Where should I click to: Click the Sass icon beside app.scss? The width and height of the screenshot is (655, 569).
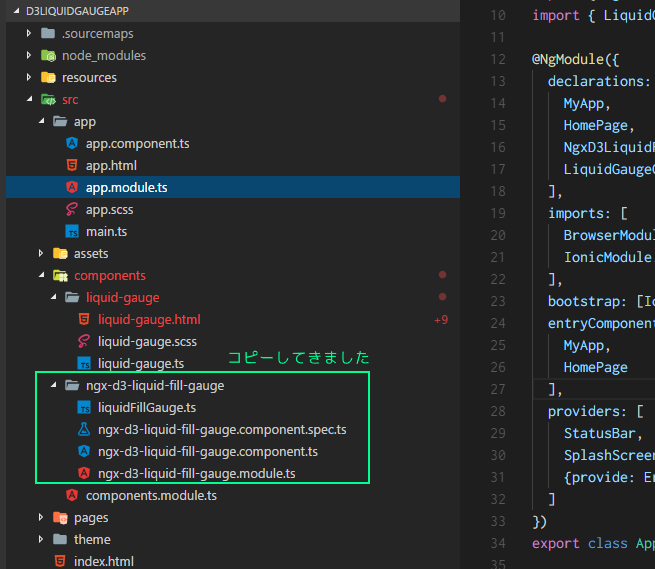coord(72,209)
